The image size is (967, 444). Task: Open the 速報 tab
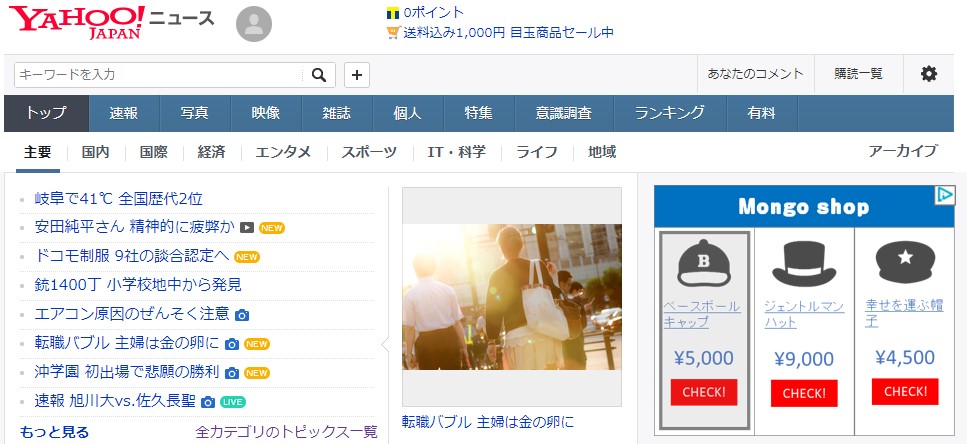pyautogui.click(x=124, y=113)
